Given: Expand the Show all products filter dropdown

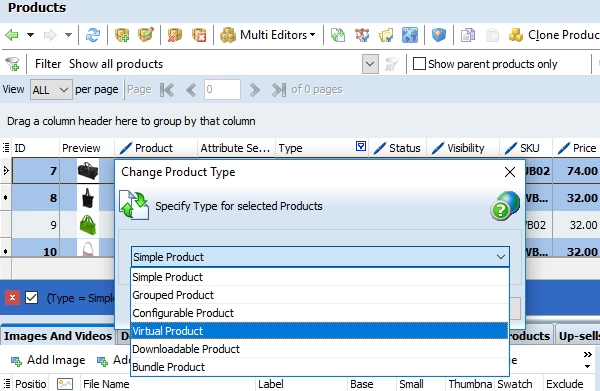Looking at the screenshot, I should (370, 64).
